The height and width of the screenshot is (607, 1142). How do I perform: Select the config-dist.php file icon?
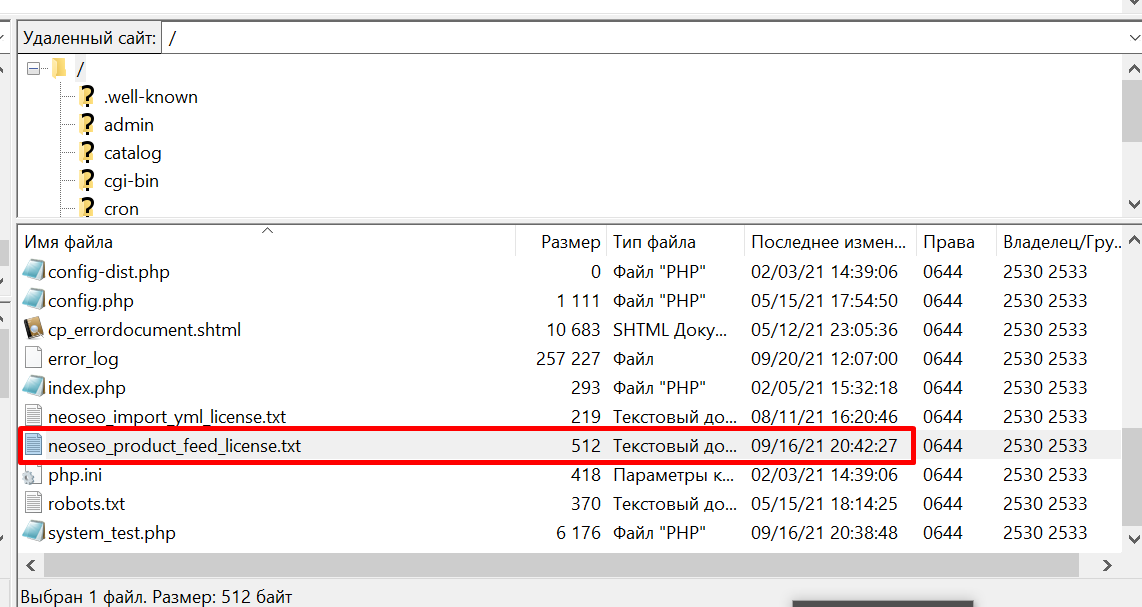(x=34, y=271)
